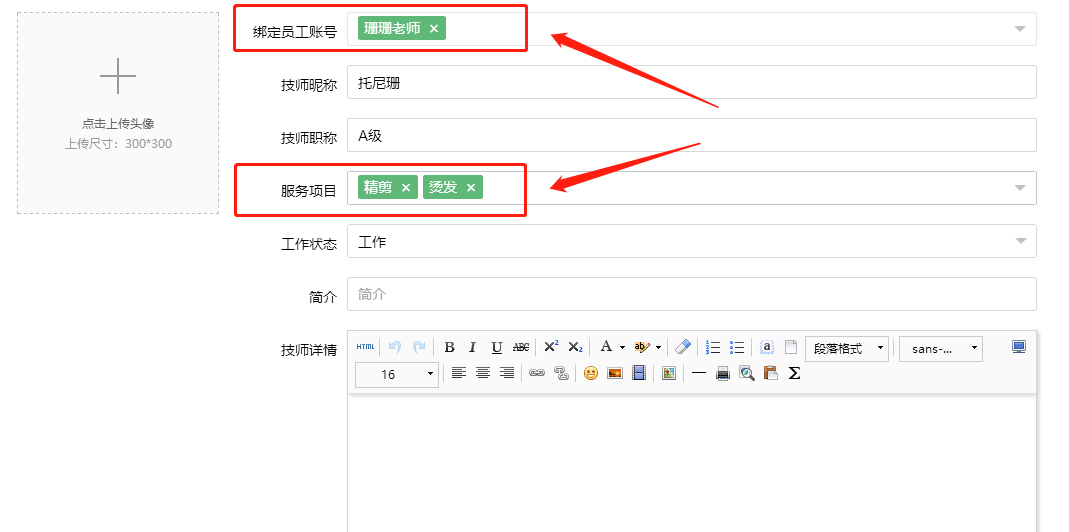Viewport: 1069px width, 532px height.
Task: Click inside the 技师详情 editor body
Action: (691, 463)
